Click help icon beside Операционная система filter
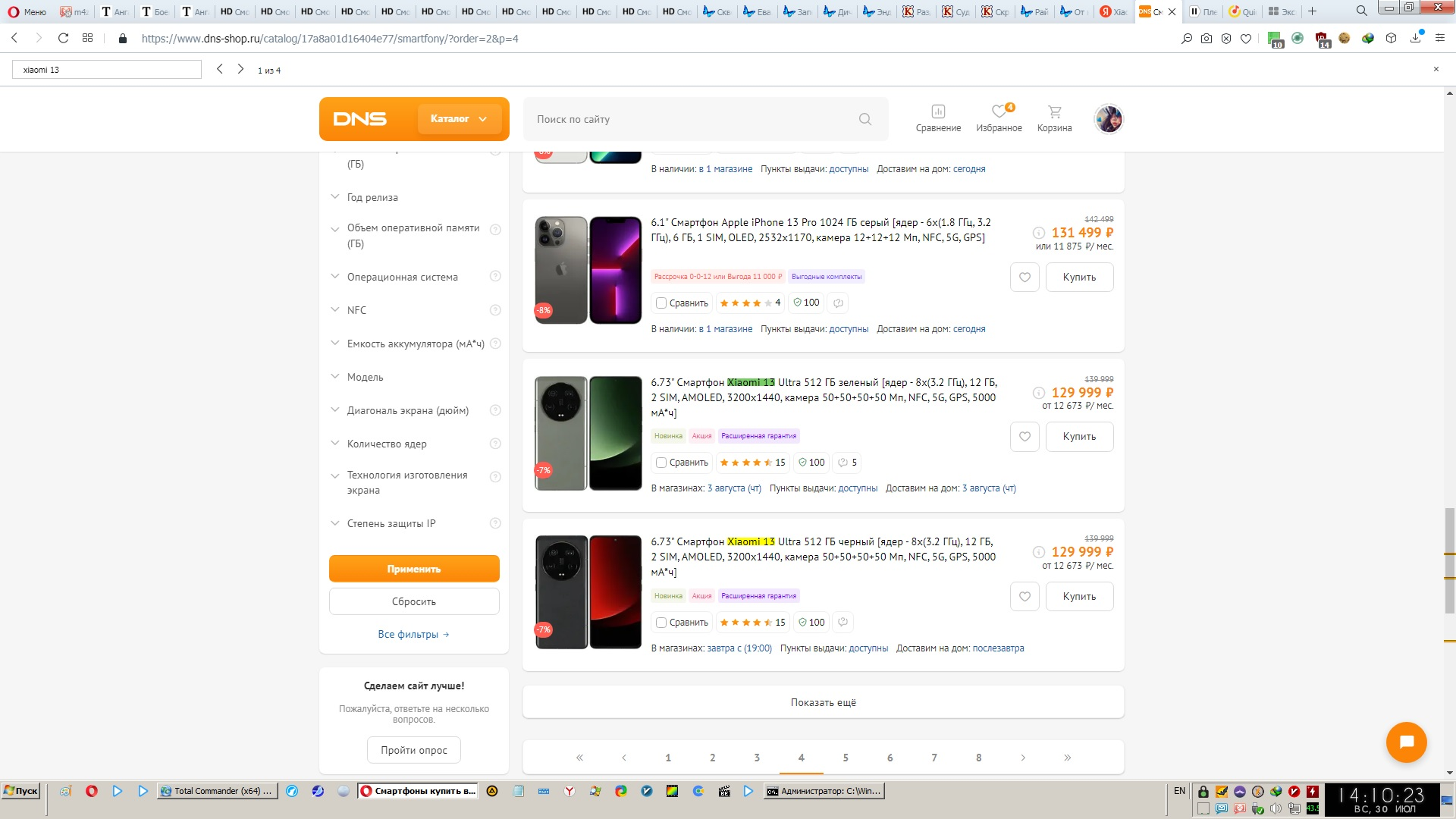Image resolution: width=1456 pixels, height=819 pixels. pos(495,276)
